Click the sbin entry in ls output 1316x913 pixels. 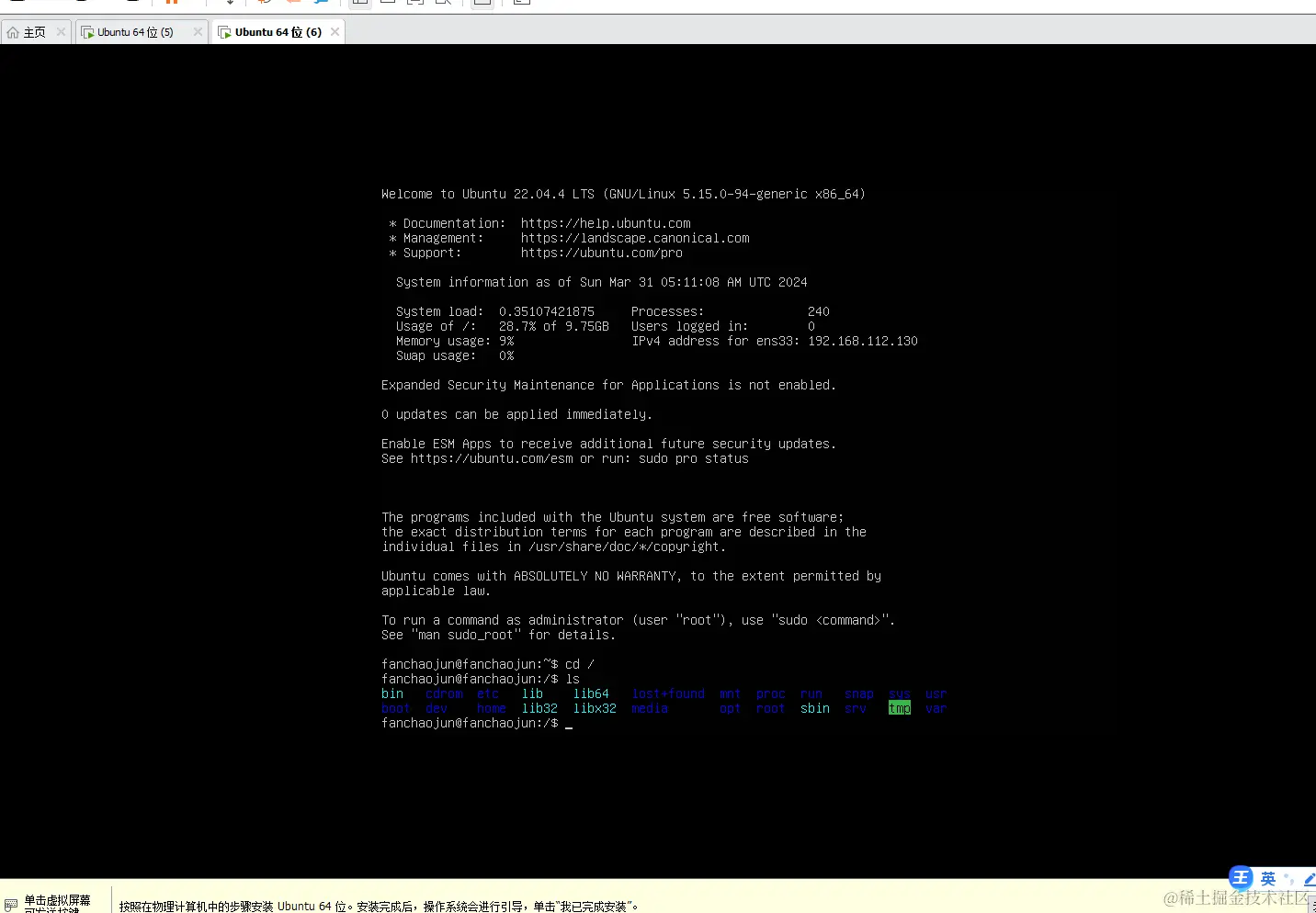tap(815, 708)
